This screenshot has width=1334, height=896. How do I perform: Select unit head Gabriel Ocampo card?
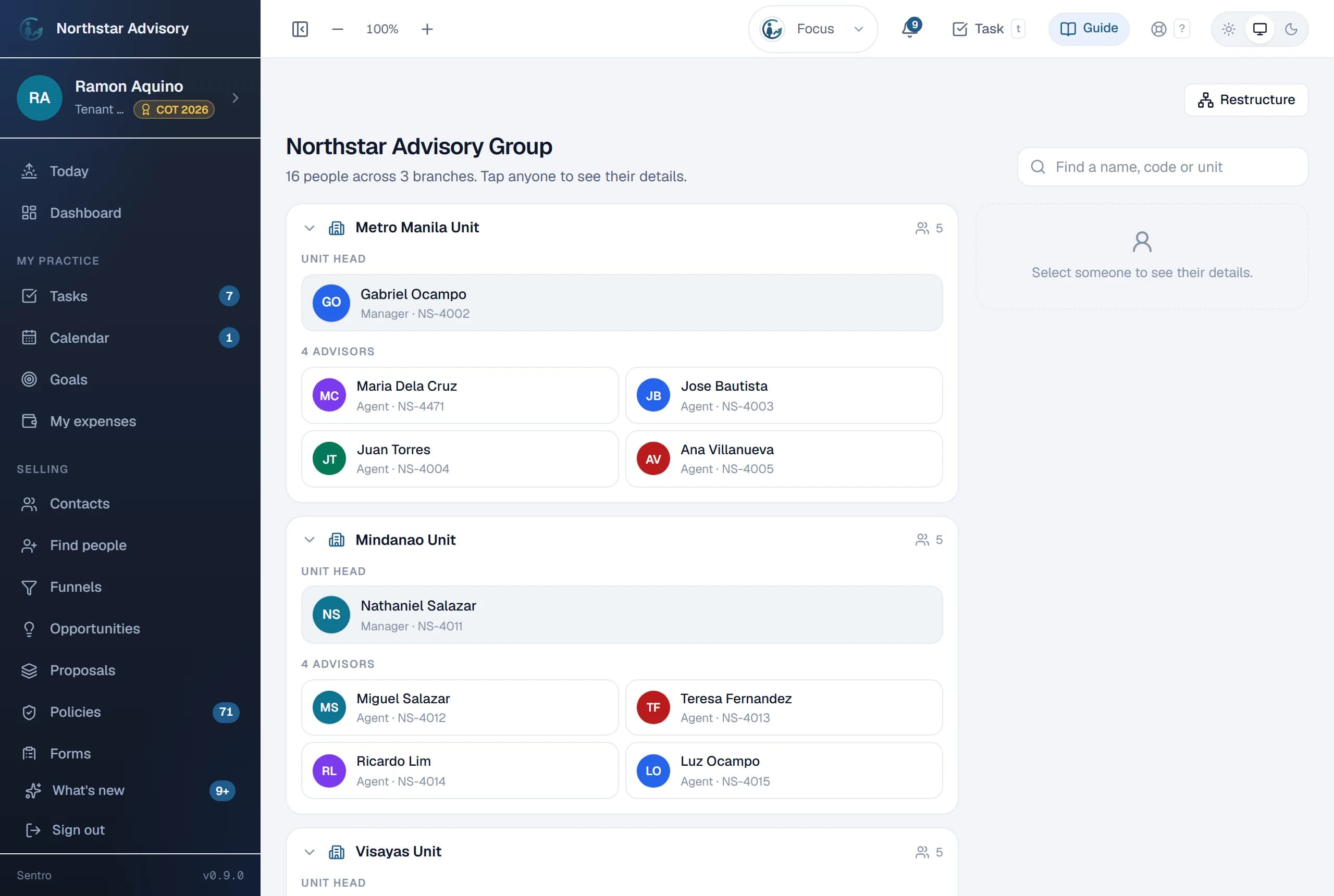(x=622, y=303)
